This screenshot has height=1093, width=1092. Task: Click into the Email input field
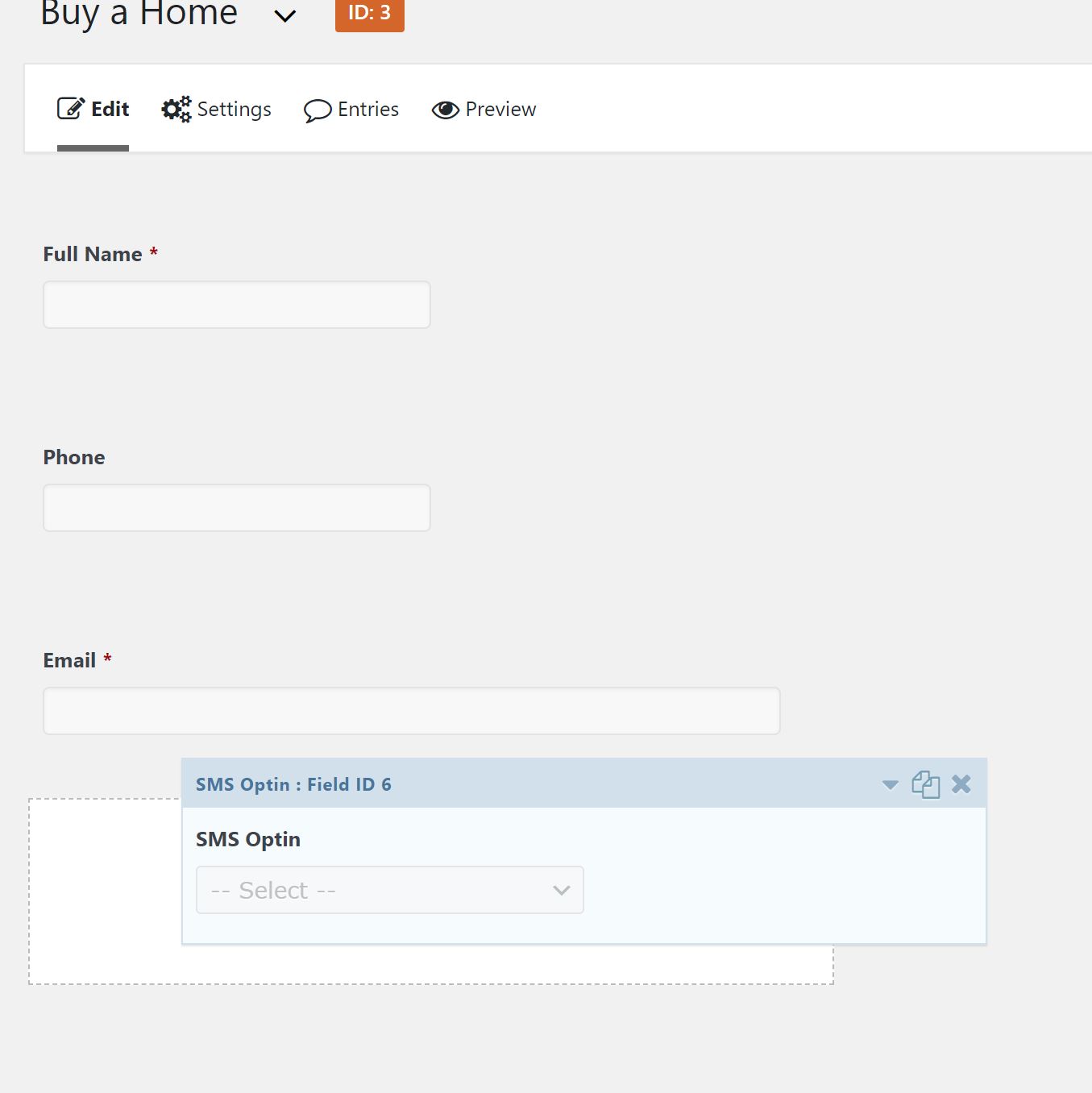[x=411, y=711]
